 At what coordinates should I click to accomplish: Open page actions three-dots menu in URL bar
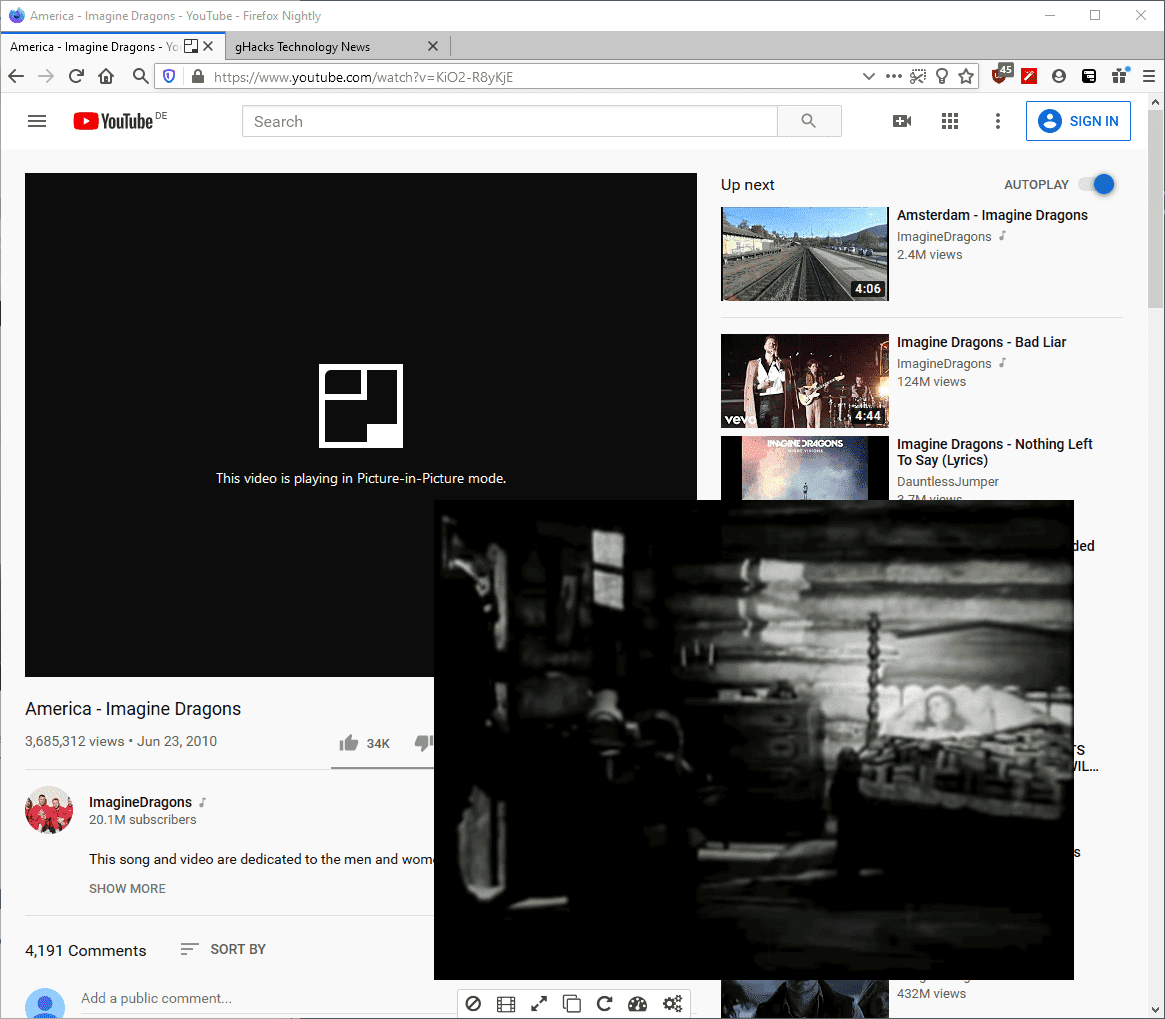tap(894, 76)
